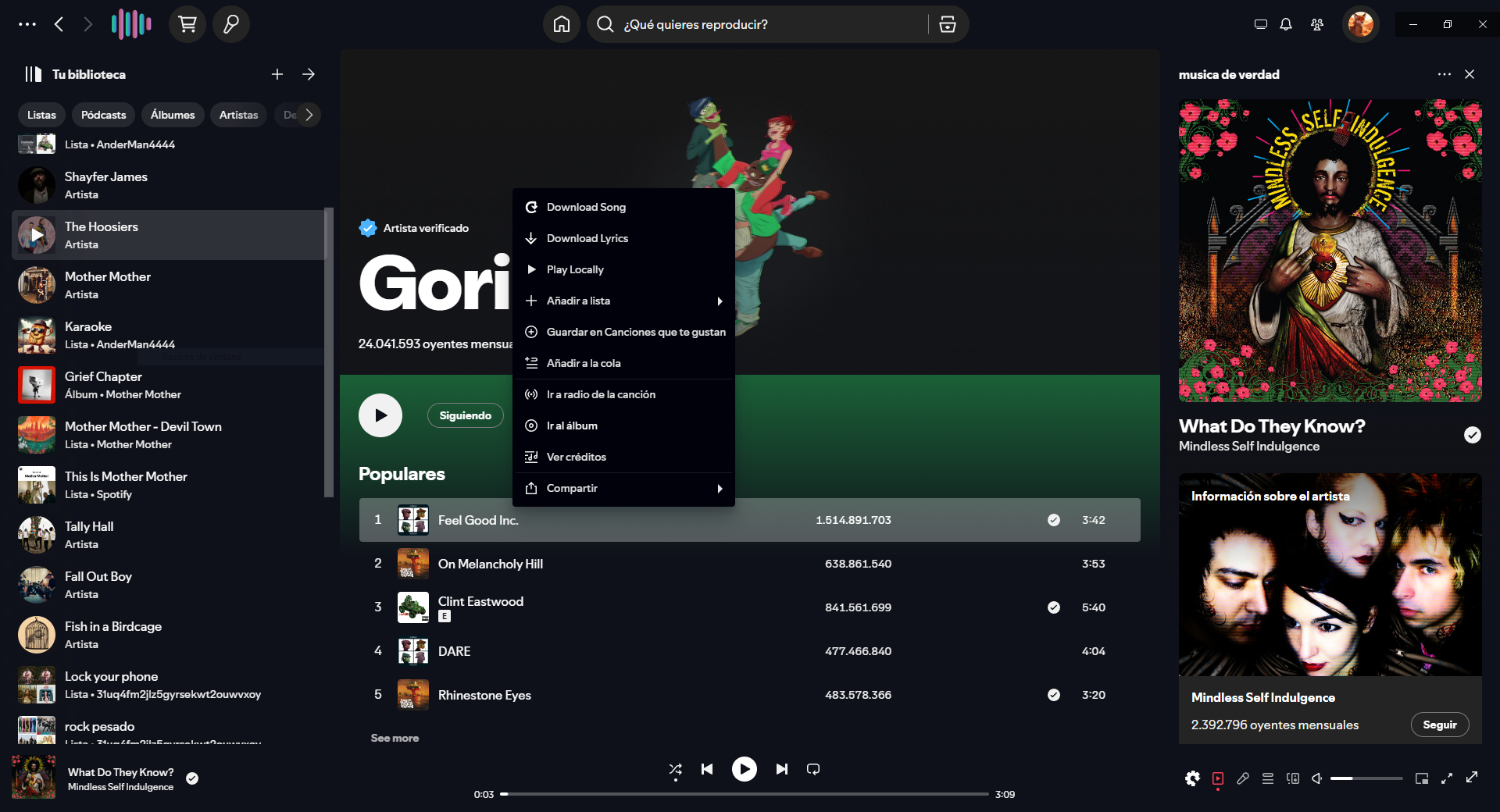Skip to next track

tap(782, 769)
